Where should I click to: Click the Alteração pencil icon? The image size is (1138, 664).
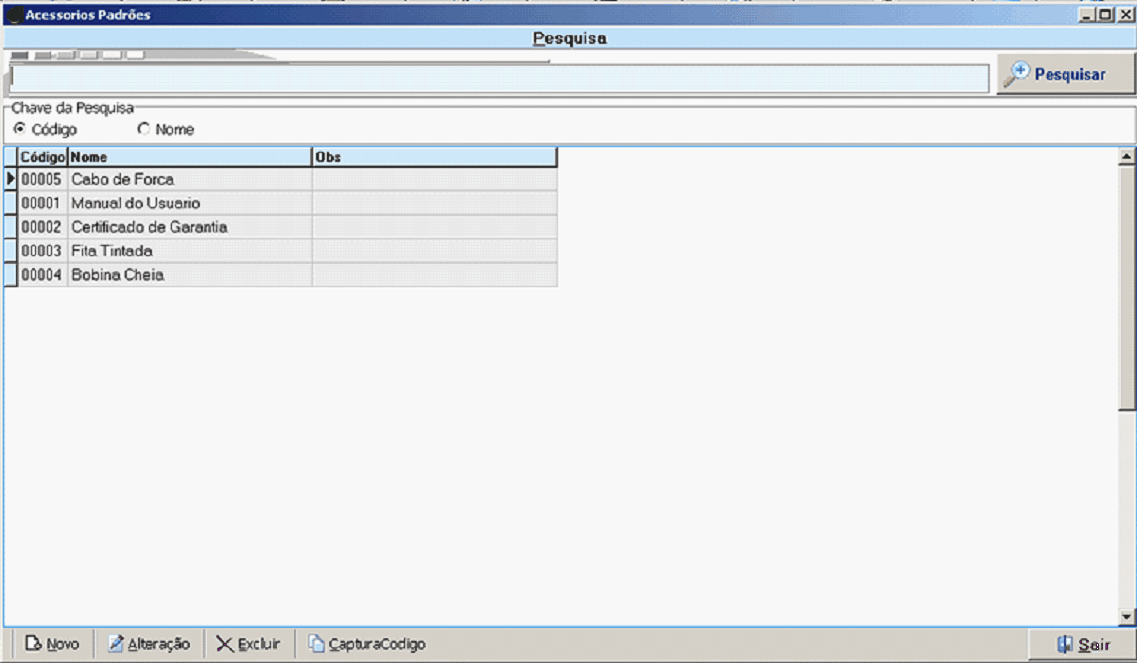(x=116, y=644)
